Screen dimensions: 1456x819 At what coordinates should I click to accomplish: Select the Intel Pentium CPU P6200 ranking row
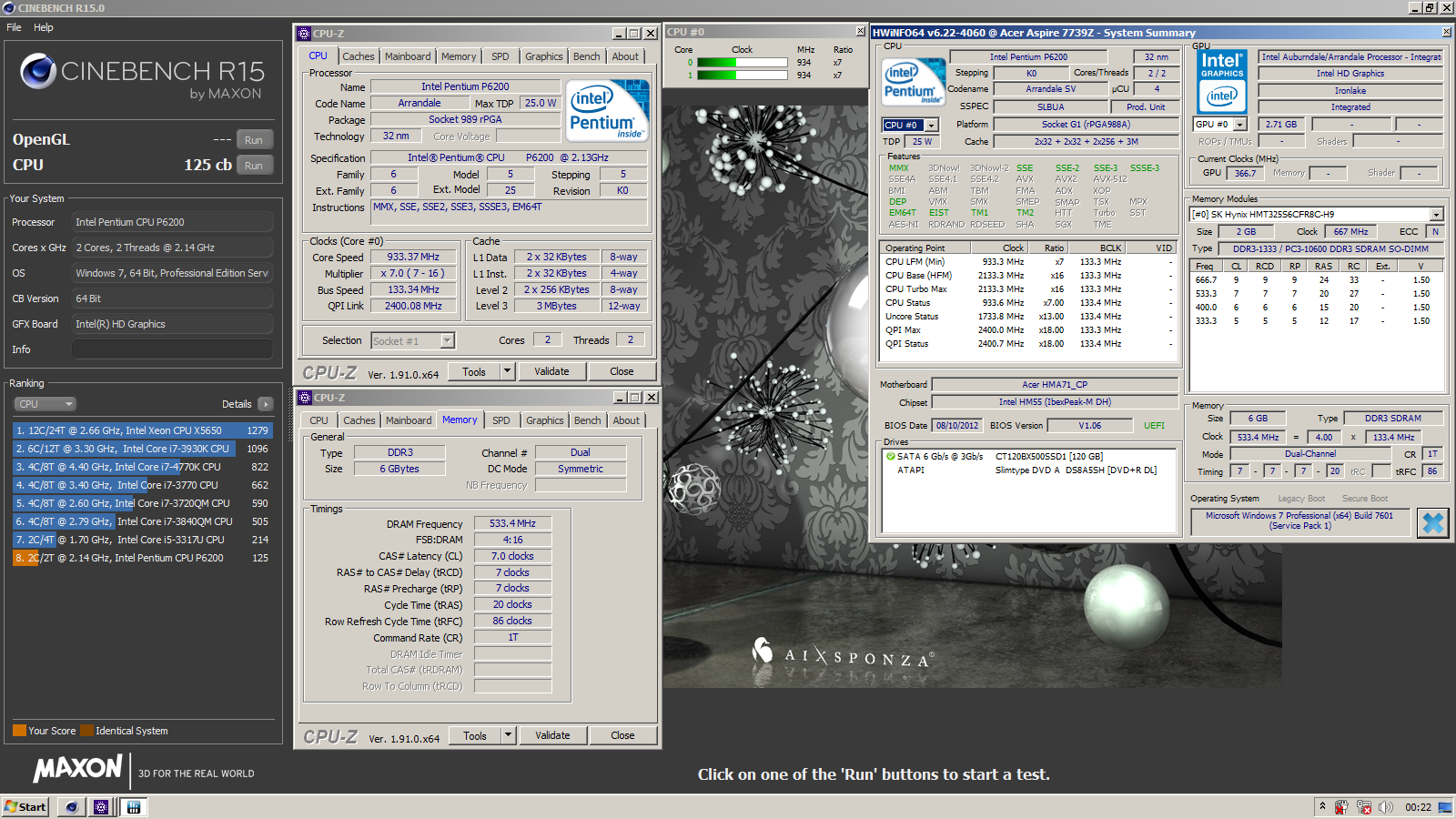142,558
